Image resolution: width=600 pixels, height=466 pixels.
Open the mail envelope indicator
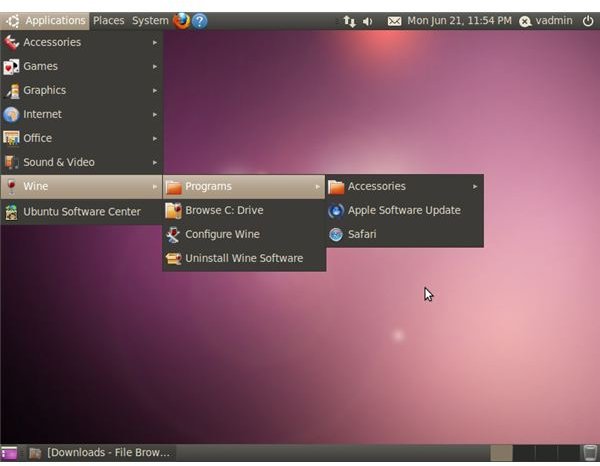(x=394, y=21)
